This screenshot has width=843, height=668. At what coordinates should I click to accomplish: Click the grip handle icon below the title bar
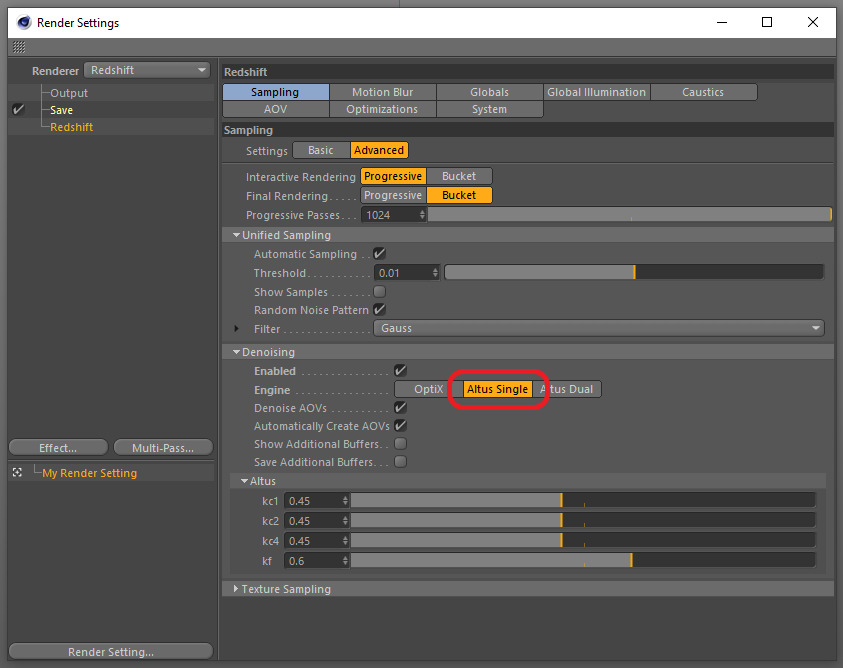18,47
